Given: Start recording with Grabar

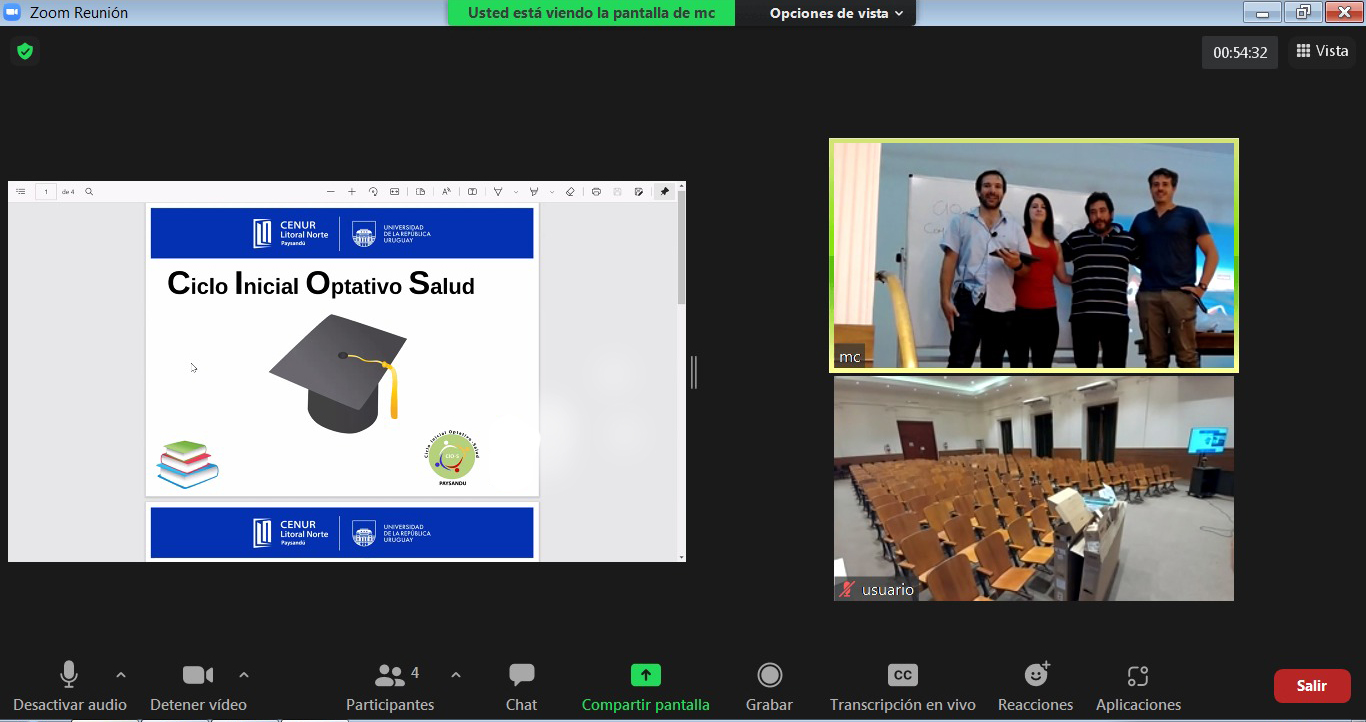Looking at the screenshot, I should [769, 686].
